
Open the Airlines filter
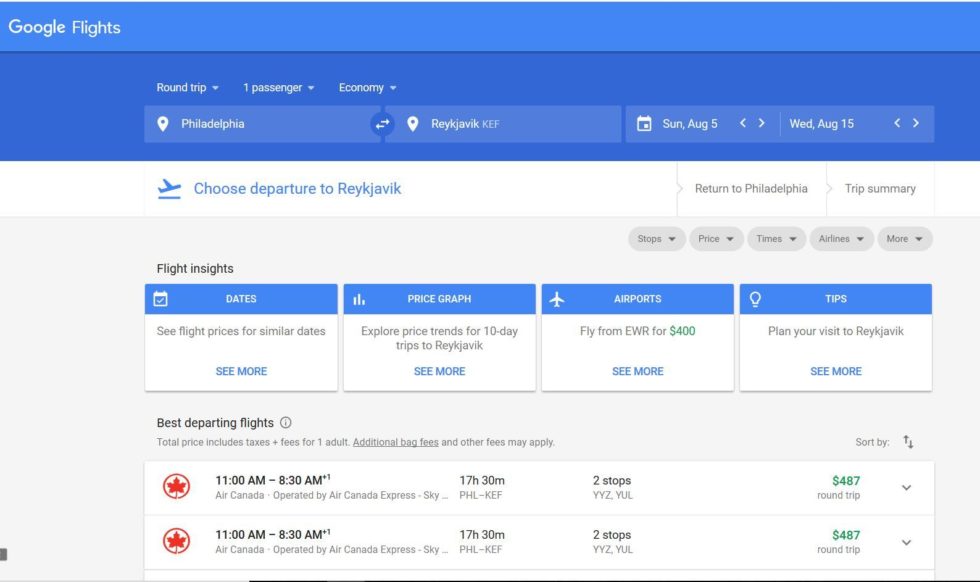pyautogui.click(x=841, y=239)
